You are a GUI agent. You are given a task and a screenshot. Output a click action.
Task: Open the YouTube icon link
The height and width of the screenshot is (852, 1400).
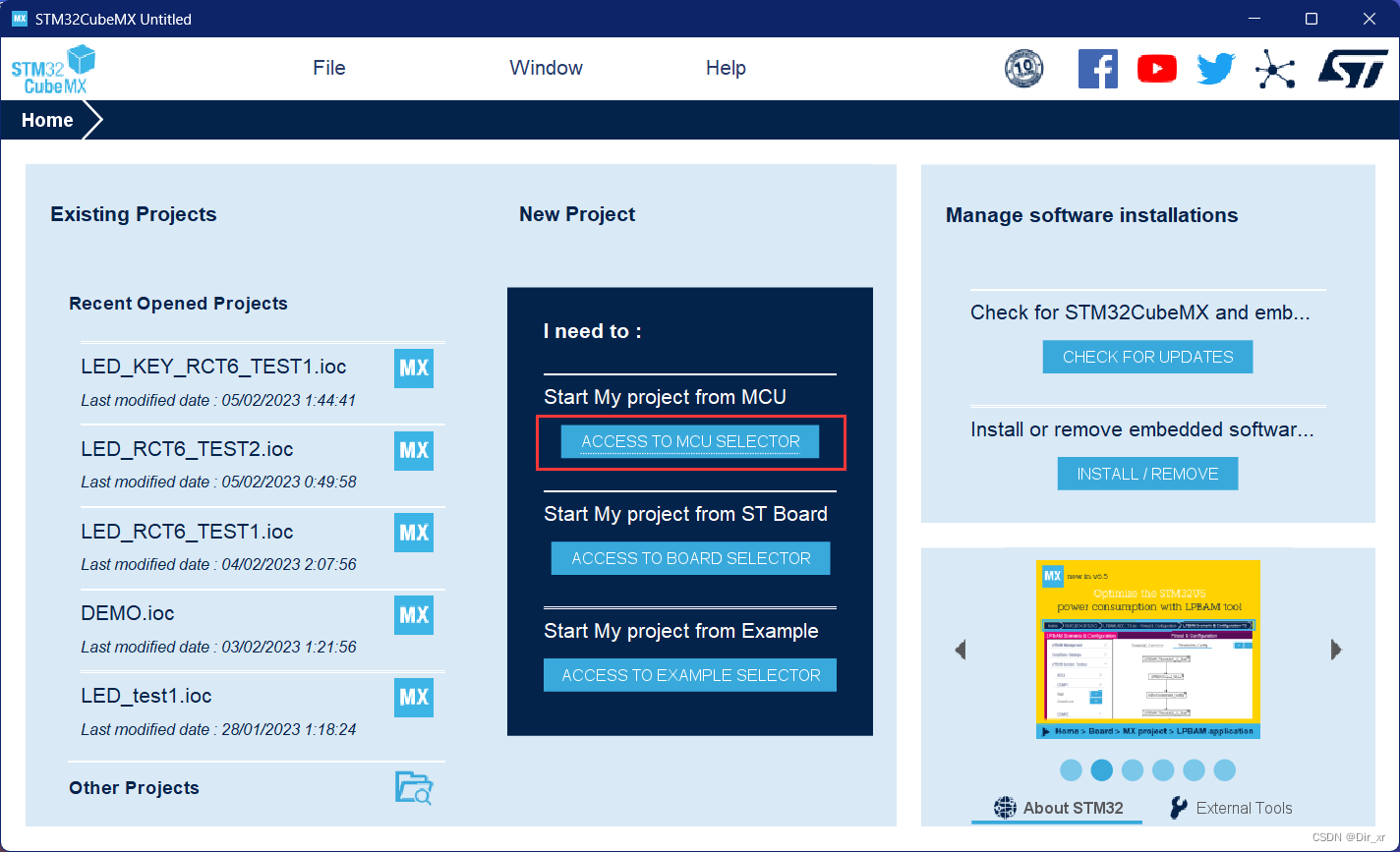[1157, 69]
